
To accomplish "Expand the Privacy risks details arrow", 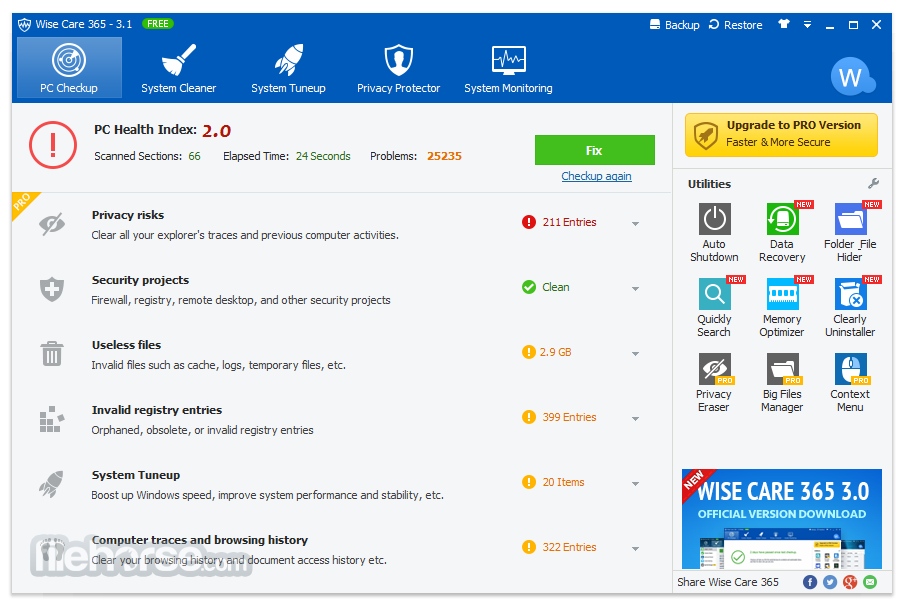I will point(635,224).
